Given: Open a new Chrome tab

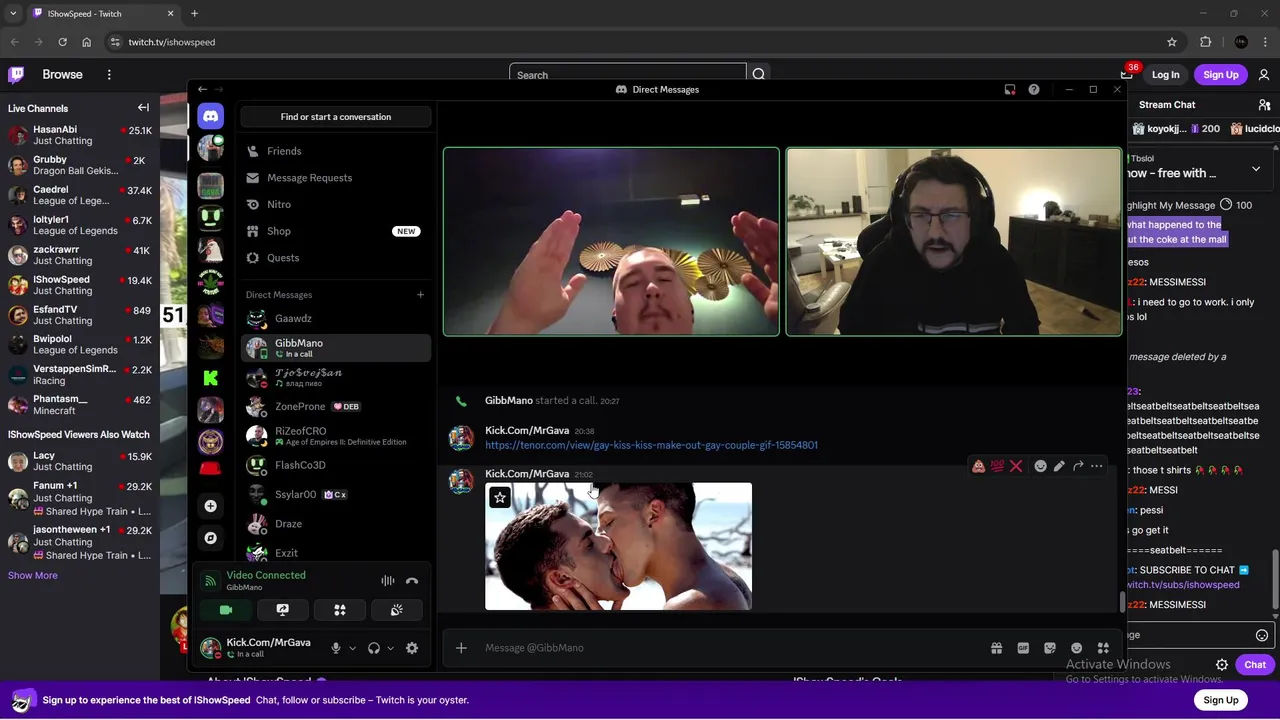Looking at the screenshot, I should (x=194, y=14).
